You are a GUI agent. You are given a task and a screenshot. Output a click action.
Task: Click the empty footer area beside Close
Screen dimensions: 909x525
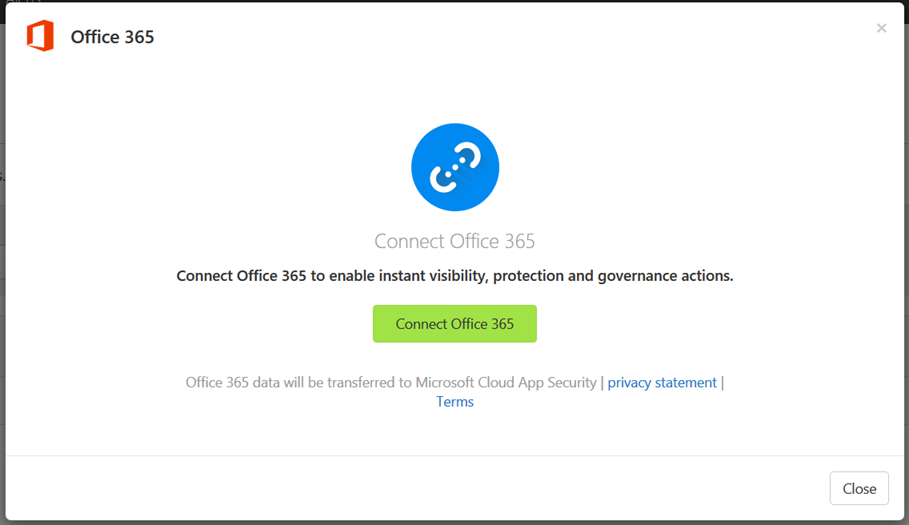(417, 488)
